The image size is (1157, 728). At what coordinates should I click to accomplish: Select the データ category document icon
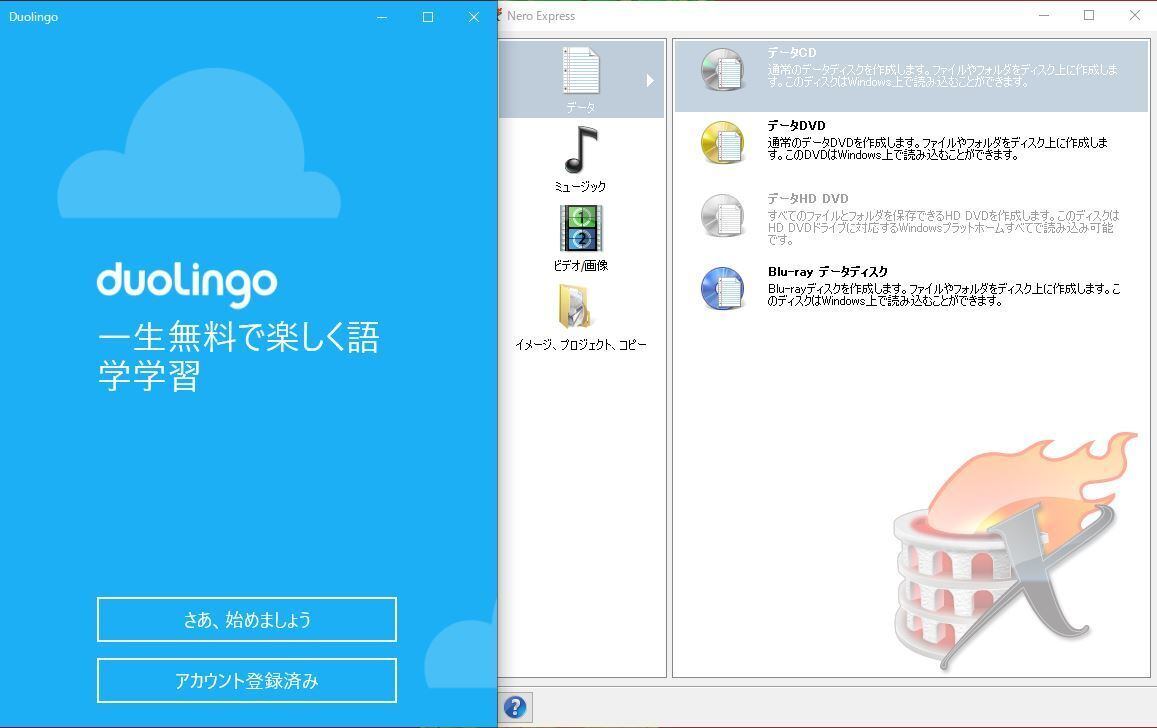(x=581, y=71)
